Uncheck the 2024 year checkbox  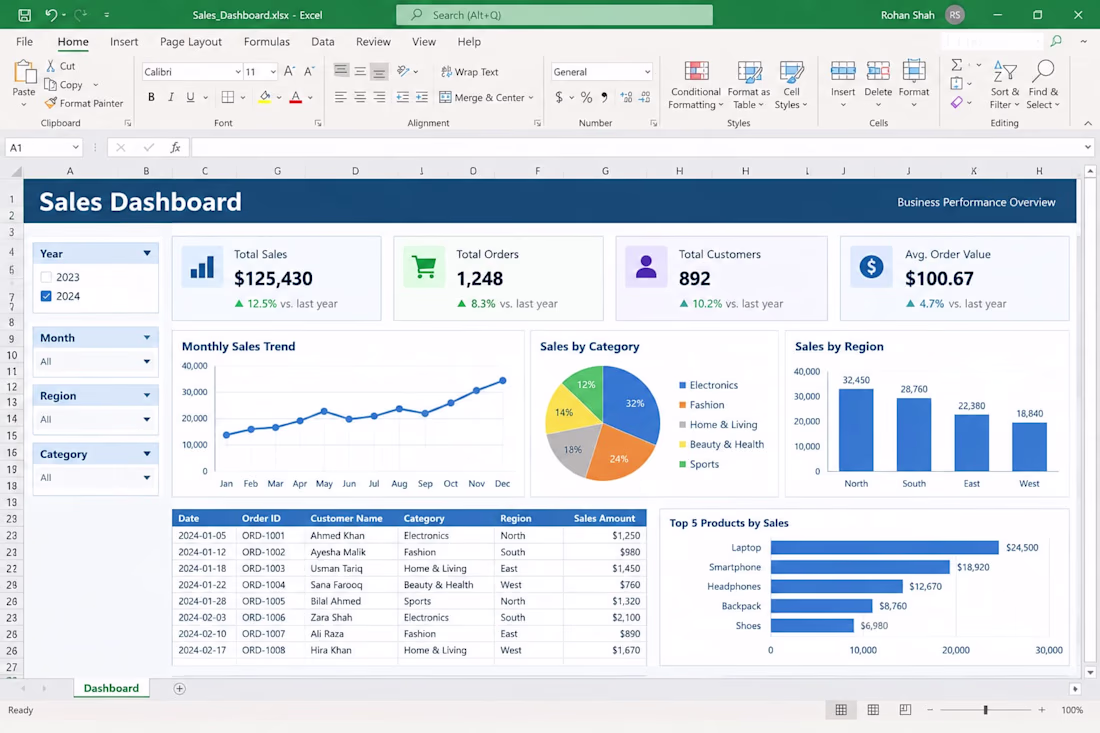(46, 296)
